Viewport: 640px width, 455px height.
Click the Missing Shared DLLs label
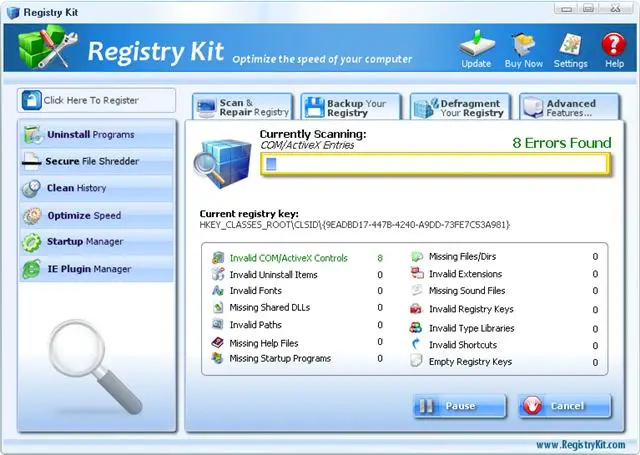click(270, 308)
